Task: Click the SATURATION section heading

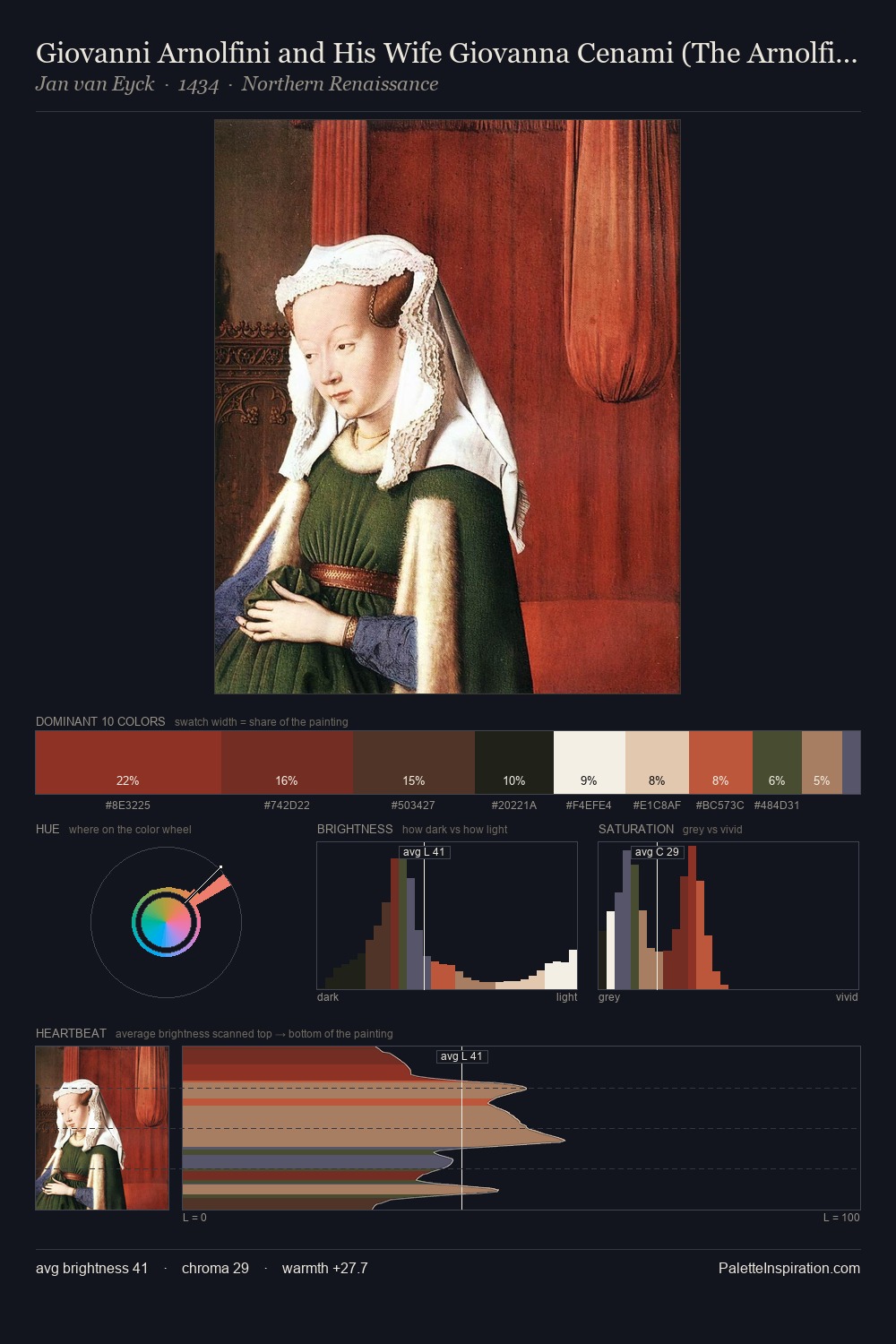Action: (x=636, y=829)
